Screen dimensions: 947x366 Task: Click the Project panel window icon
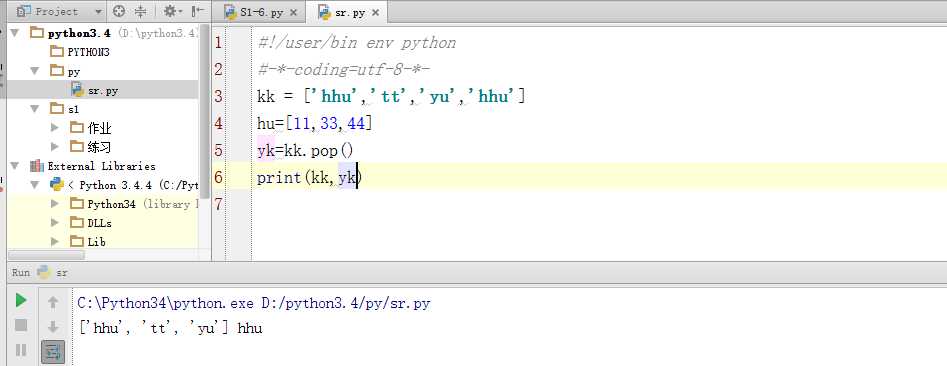point(24,11)
